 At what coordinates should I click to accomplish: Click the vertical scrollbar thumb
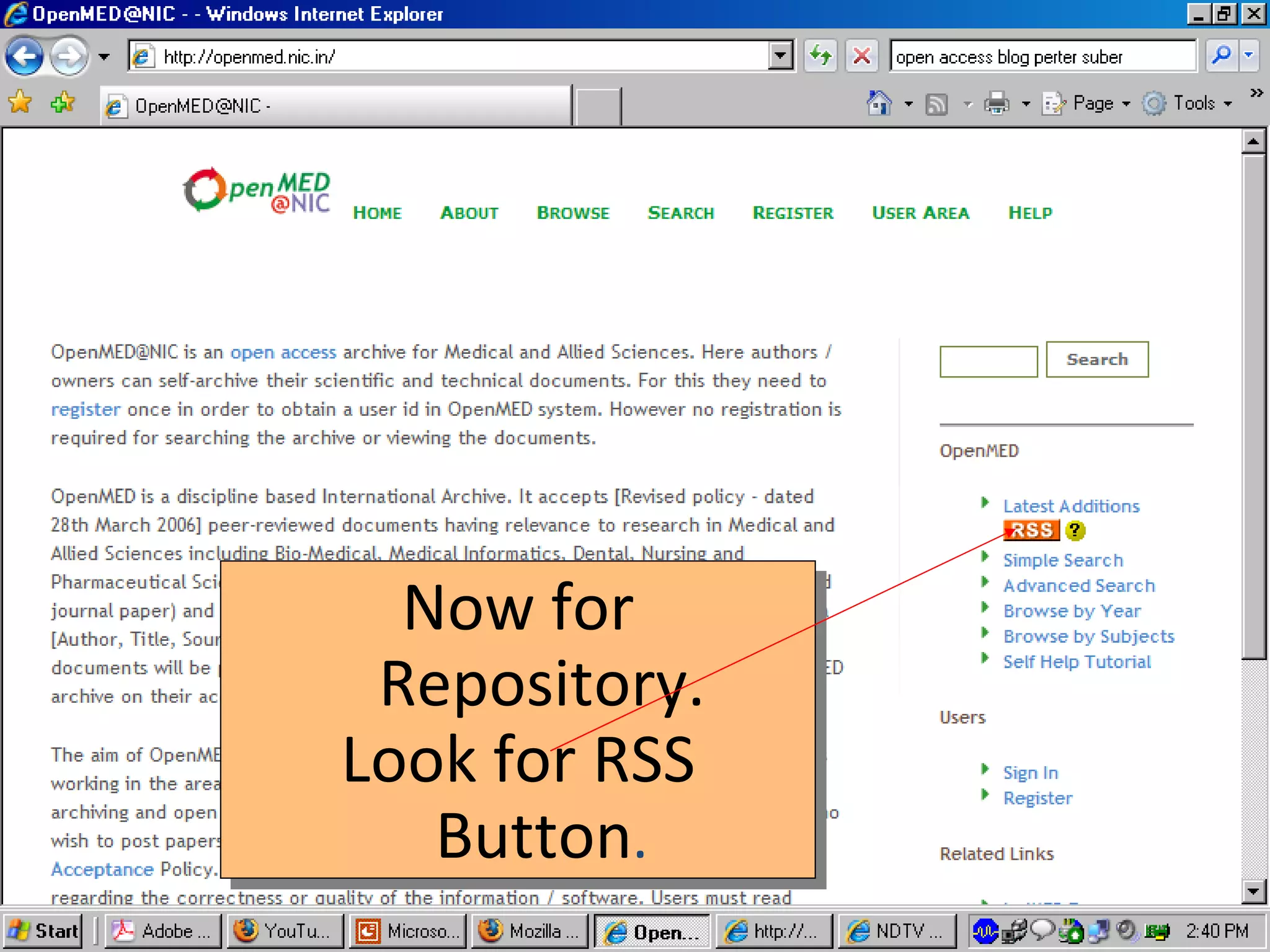[1253, 407]
